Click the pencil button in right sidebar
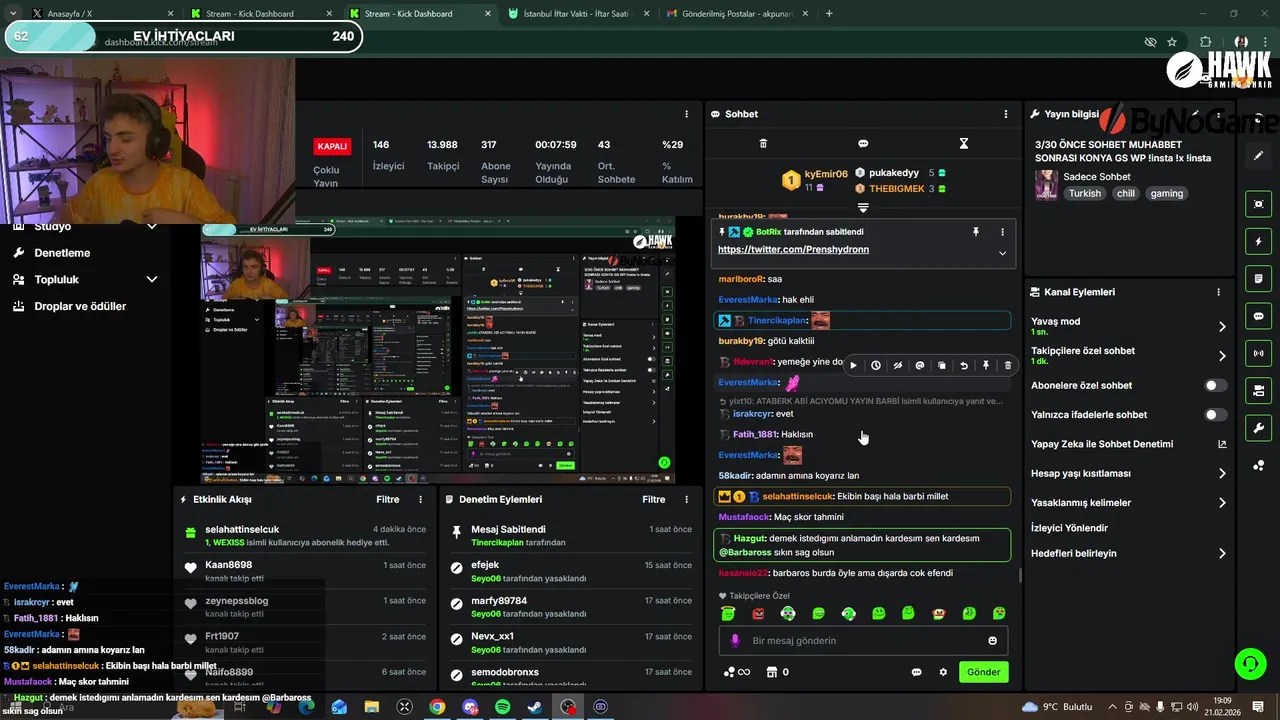 pyautogui.click(x=1259, y=156)
